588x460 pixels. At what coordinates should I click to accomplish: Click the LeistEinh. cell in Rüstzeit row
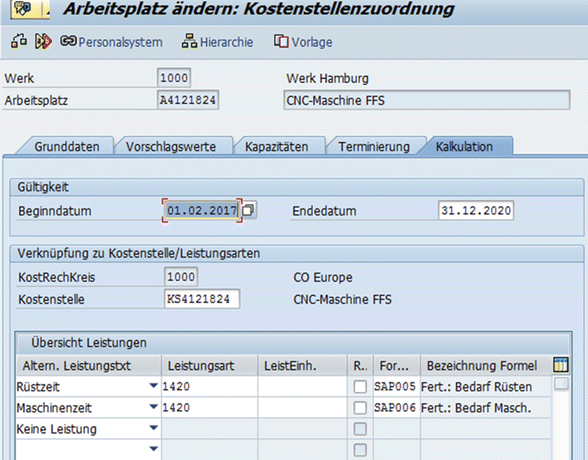(302, 387)
